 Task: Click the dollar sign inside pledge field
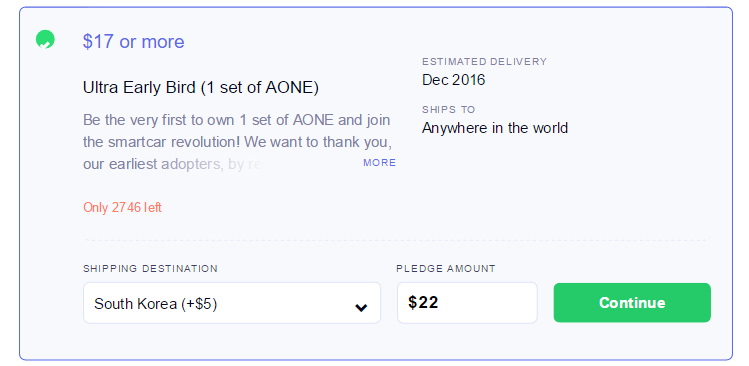click(413, 302)
